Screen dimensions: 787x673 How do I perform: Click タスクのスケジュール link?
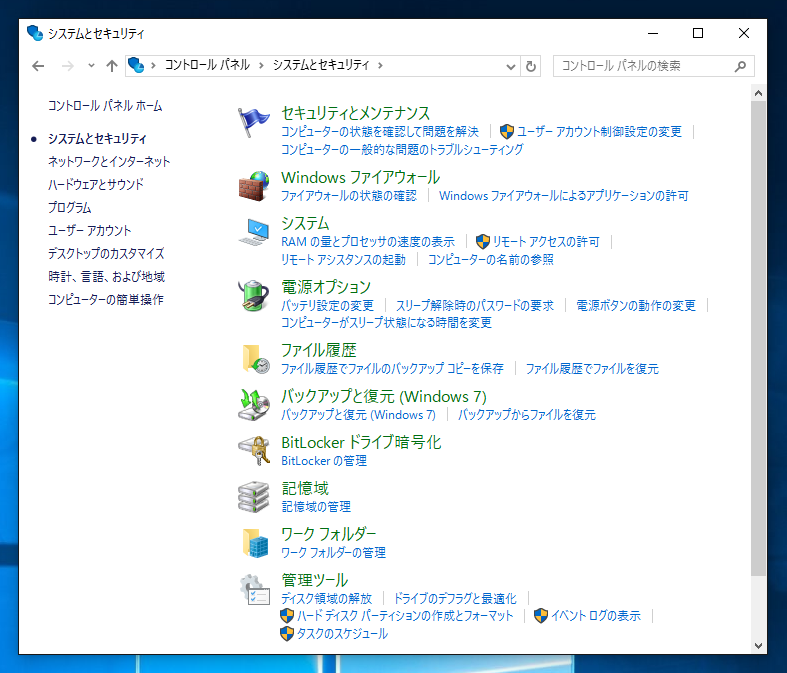[x=342, y=634]
